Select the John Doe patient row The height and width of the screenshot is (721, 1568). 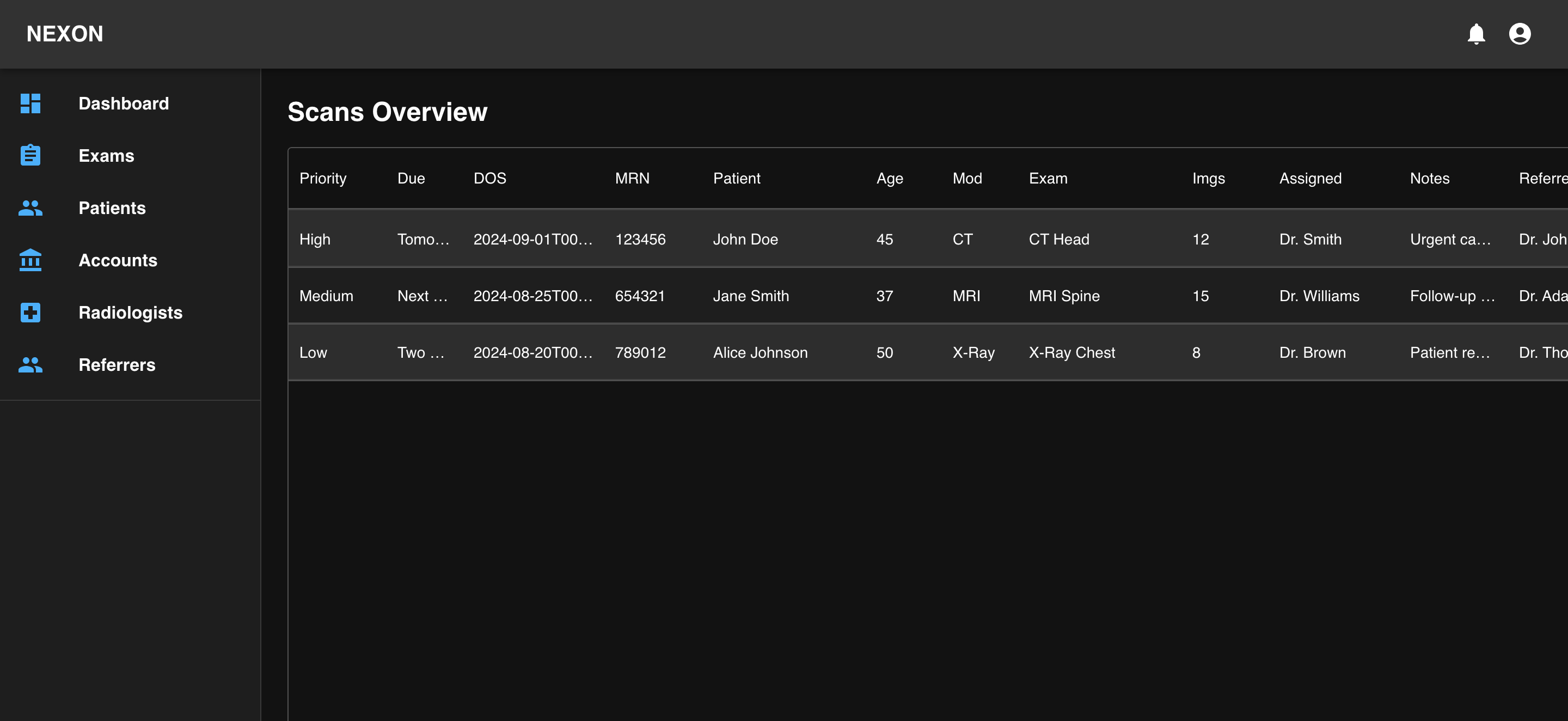point(745,239)
